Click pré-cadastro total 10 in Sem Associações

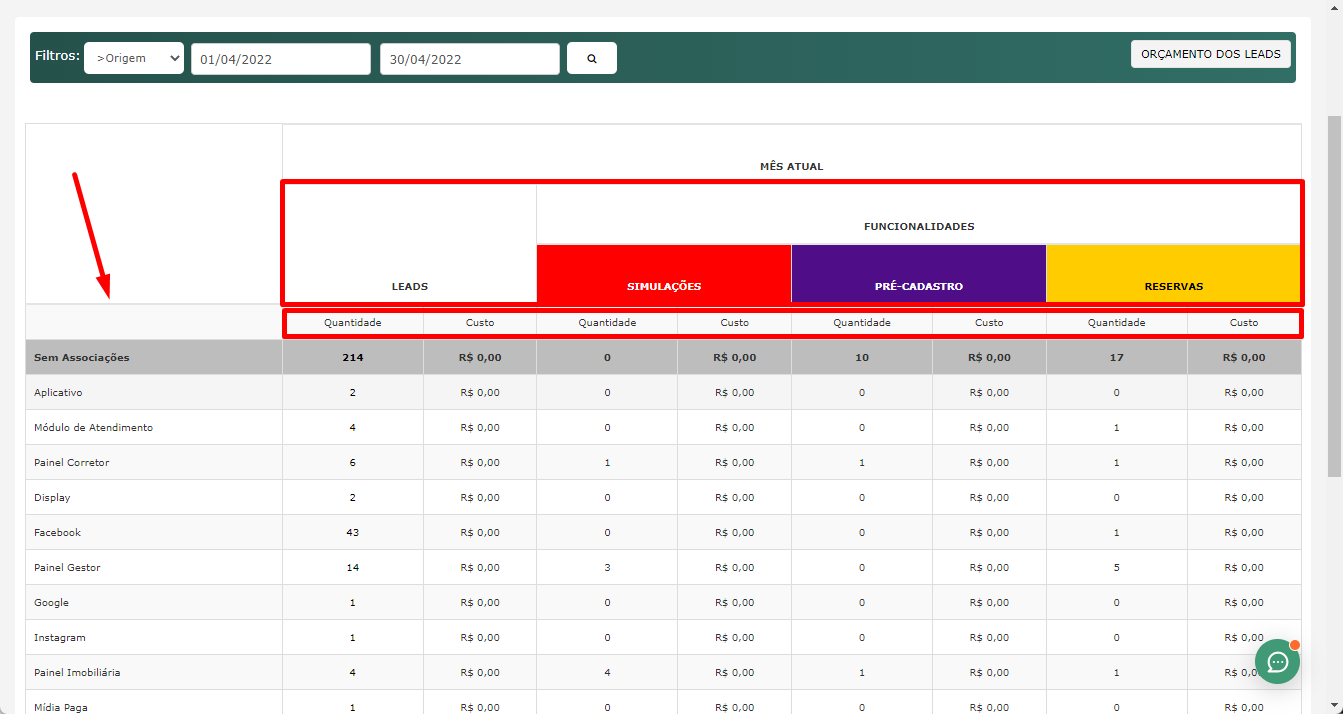point(862,357)
